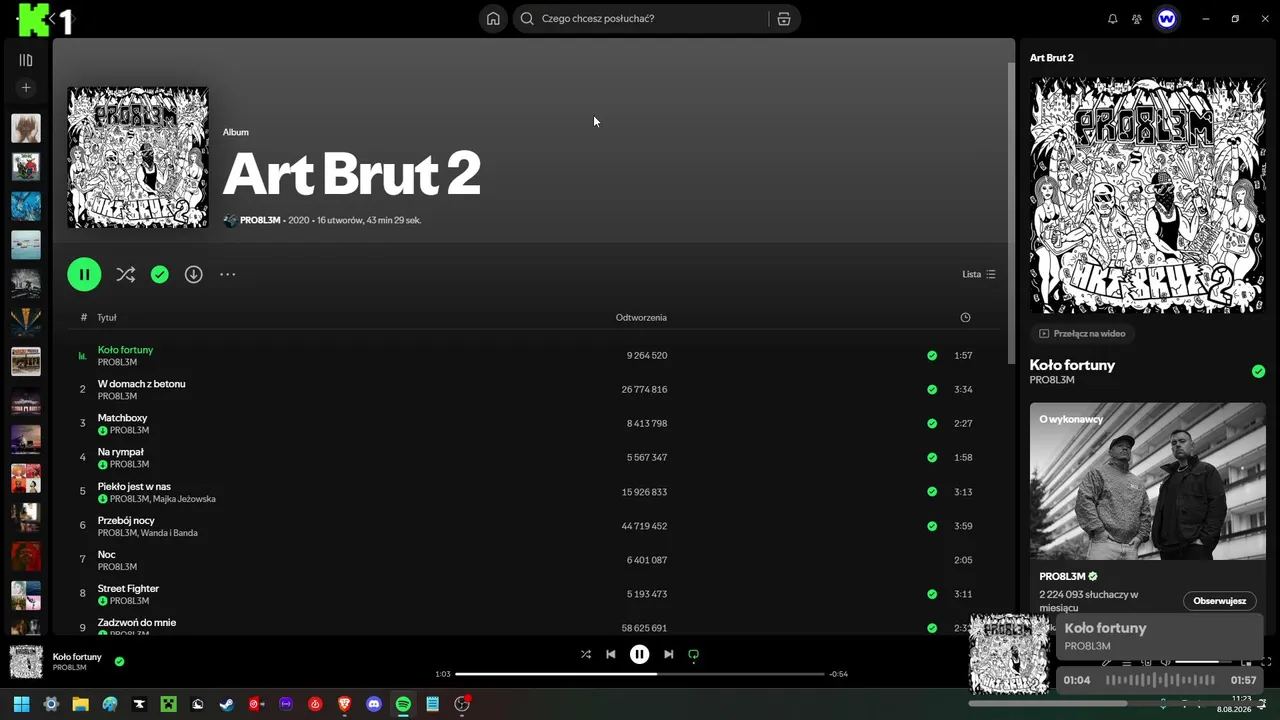Pause the Art Brut 2 album with the big green button

[x=84, y=274]
